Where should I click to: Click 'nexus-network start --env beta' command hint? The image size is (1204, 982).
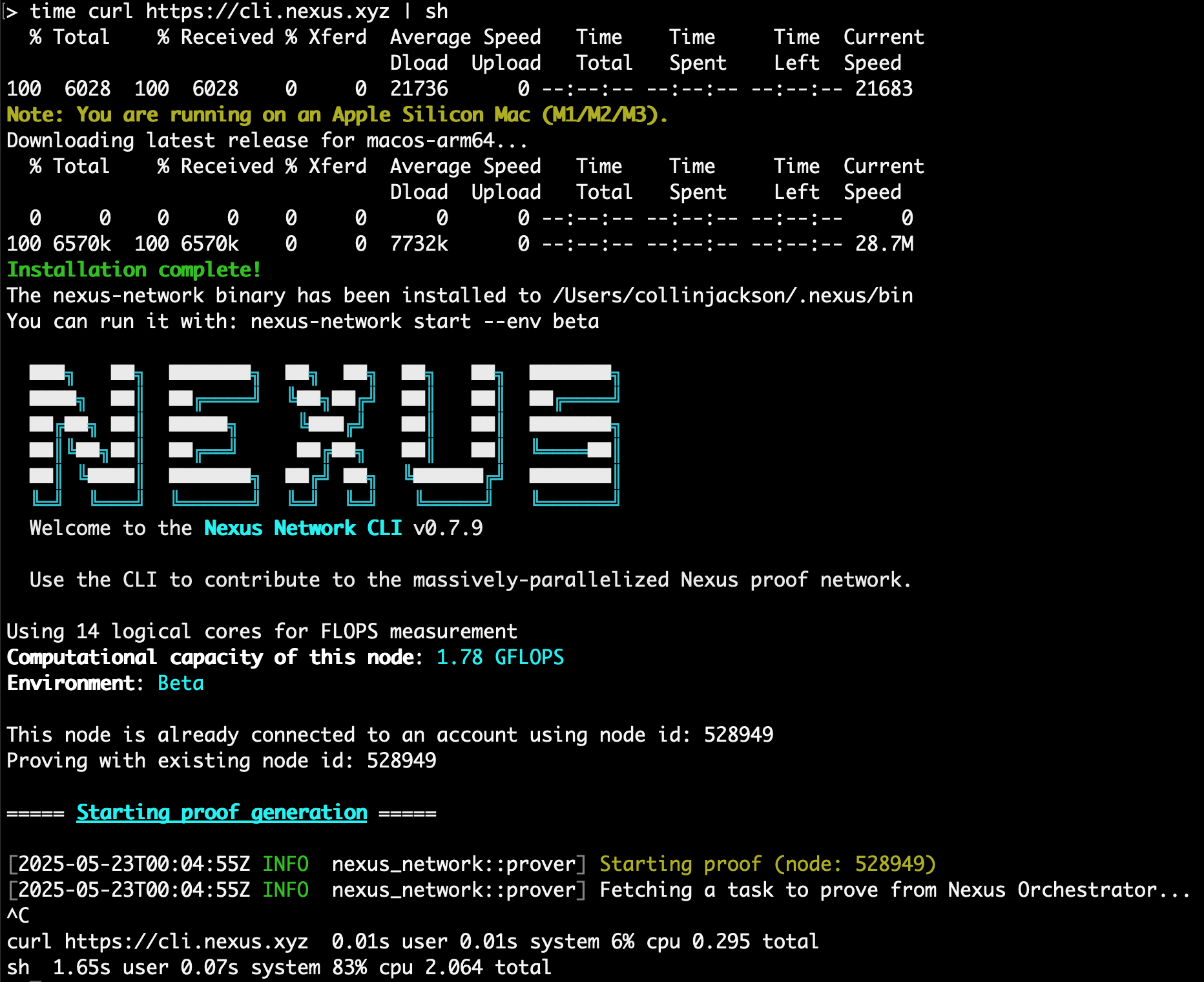424,321
